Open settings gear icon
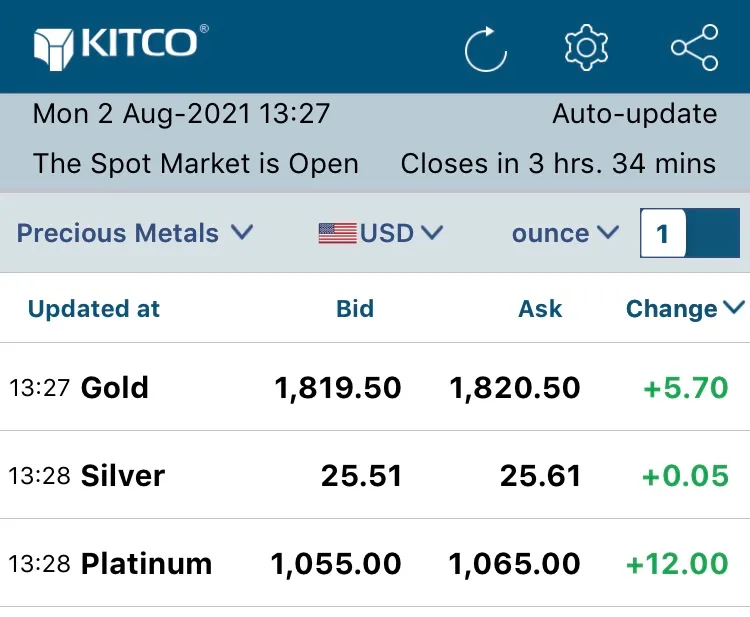This screenshot has width=750, height=617. click(586, 48)
